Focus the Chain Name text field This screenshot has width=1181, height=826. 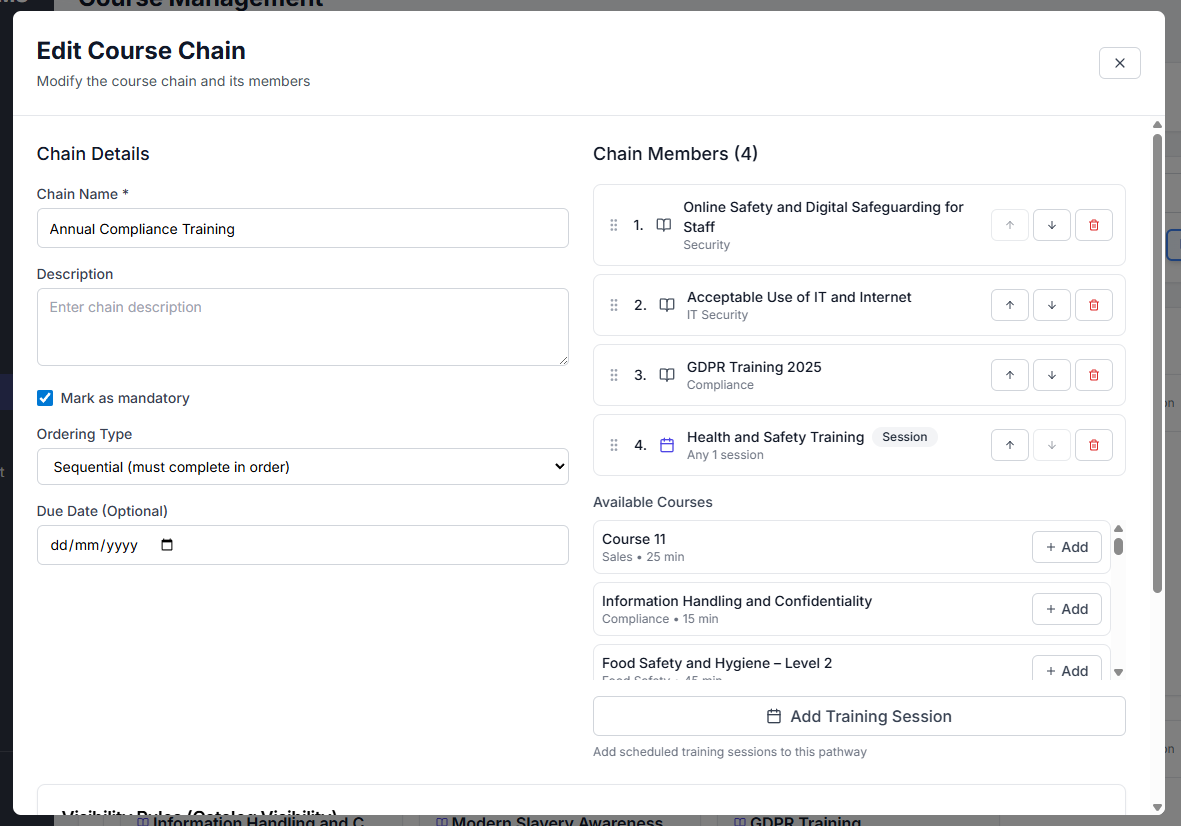click(x=302, y=229)
